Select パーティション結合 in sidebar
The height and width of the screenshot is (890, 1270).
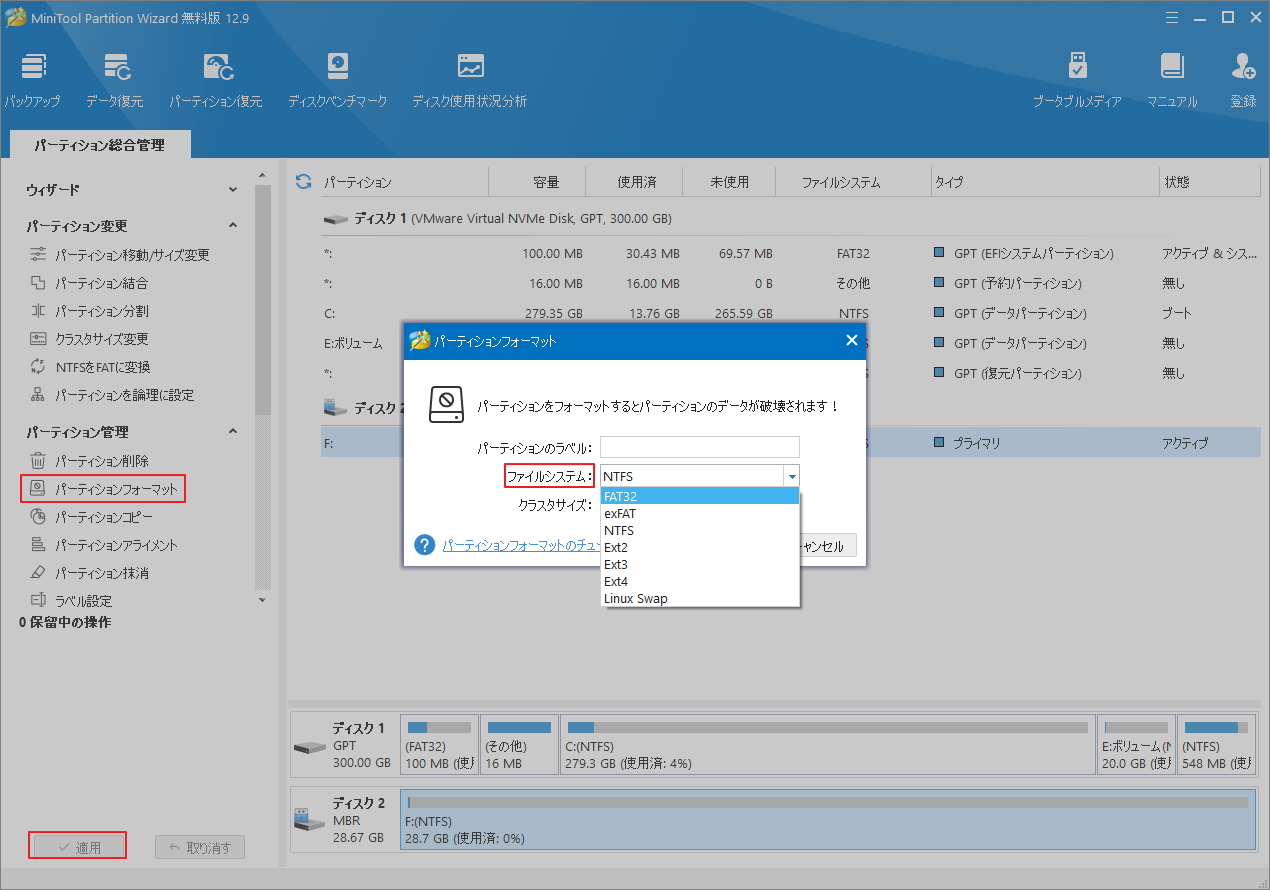click(x=91, y=283)
